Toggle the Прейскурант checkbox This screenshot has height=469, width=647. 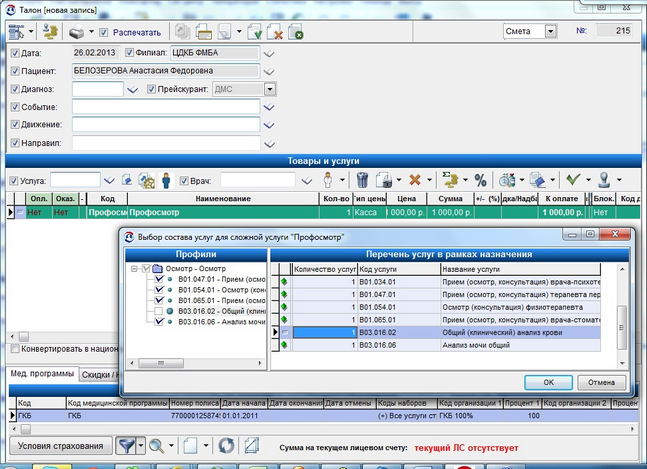tap(151, 89)
